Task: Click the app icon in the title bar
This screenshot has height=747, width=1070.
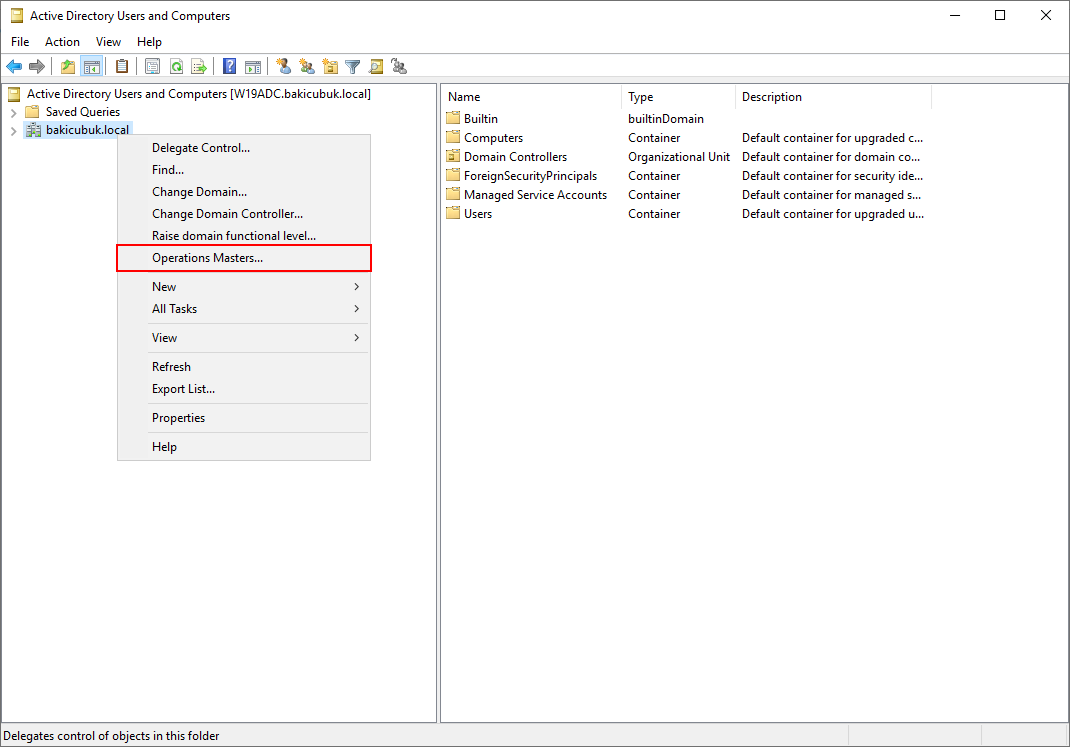Action: click(x=16, y=15)
